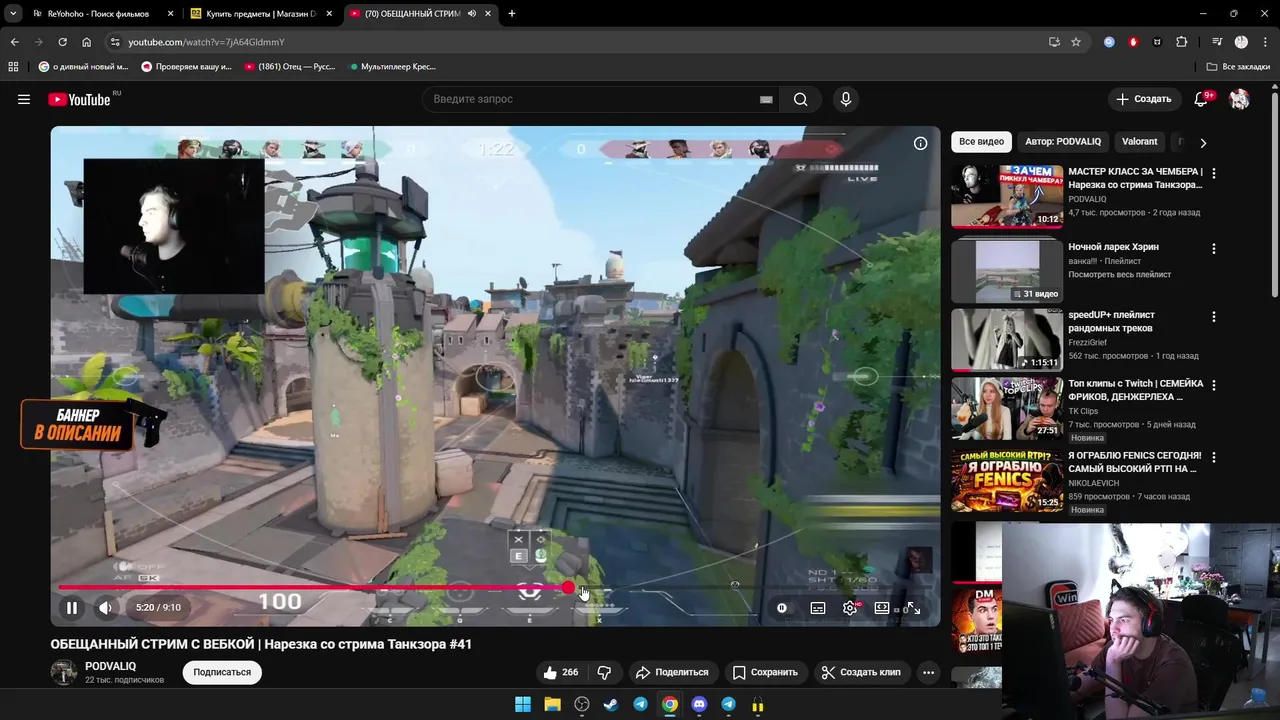
Task: Open the apps grid in bookmarks bar
Action: pyautogui.click(x=13, y=67)
